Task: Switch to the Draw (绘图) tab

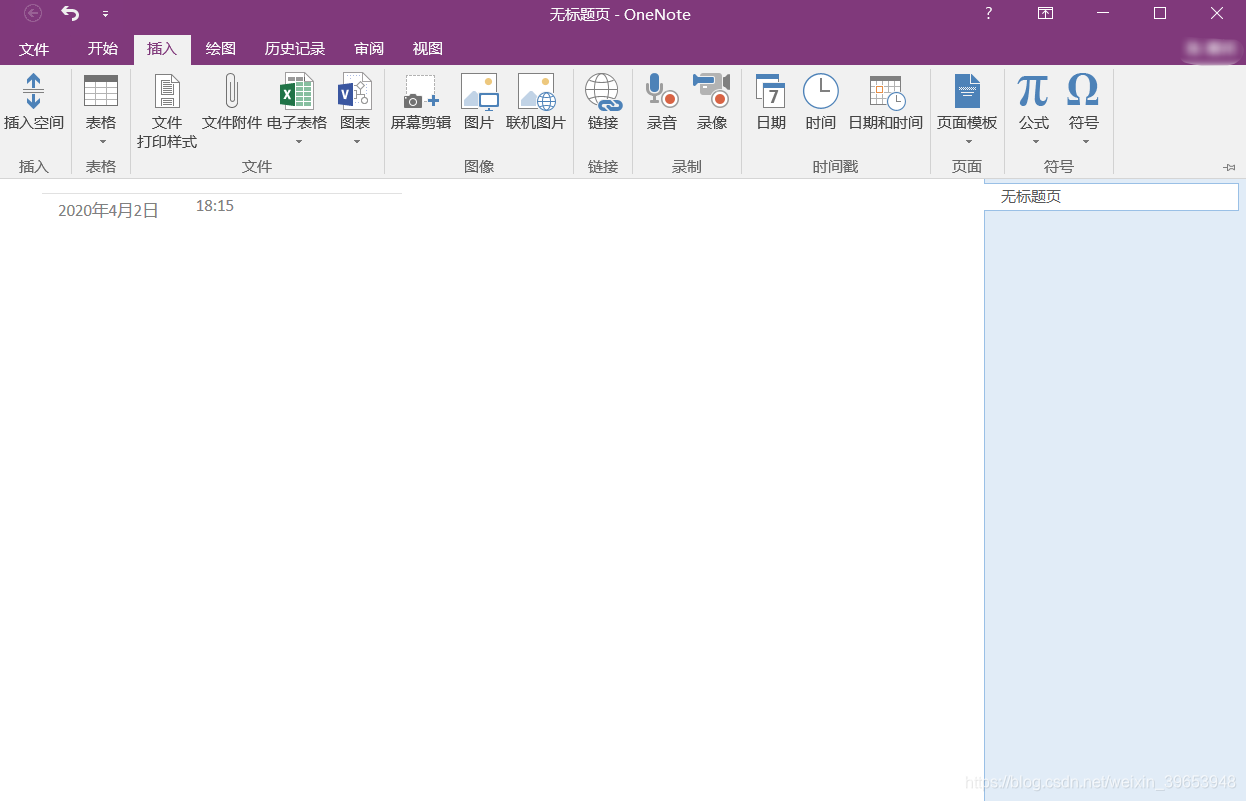Action: click(221, 49)
